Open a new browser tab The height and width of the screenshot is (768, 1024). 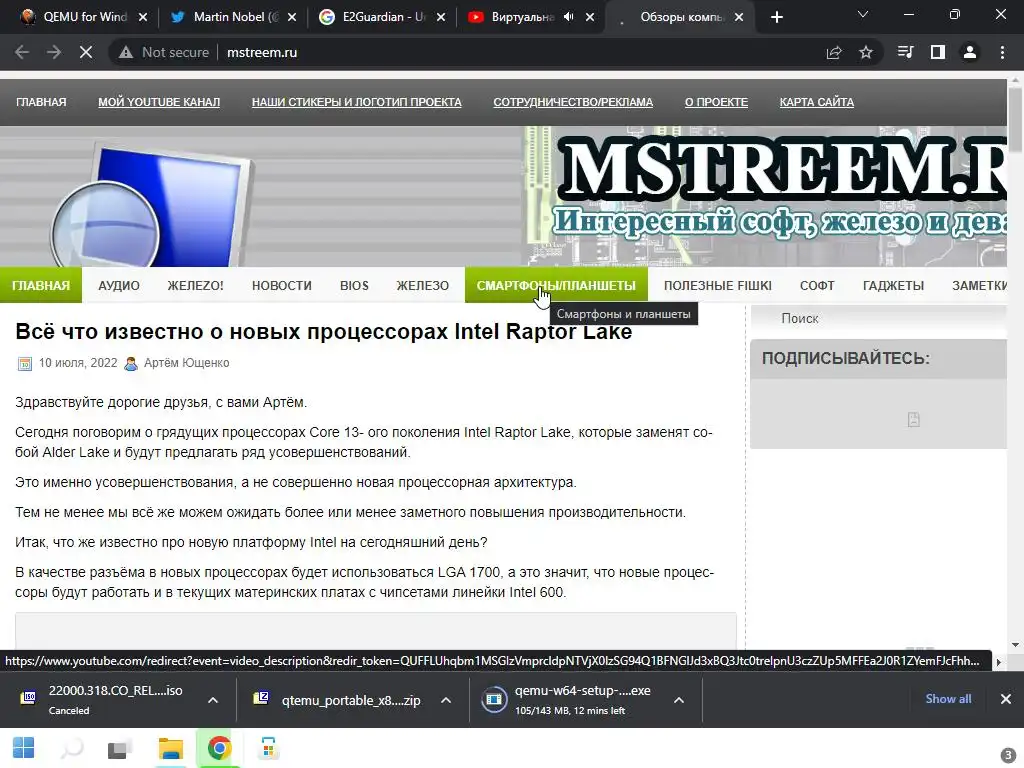point(776,17)
